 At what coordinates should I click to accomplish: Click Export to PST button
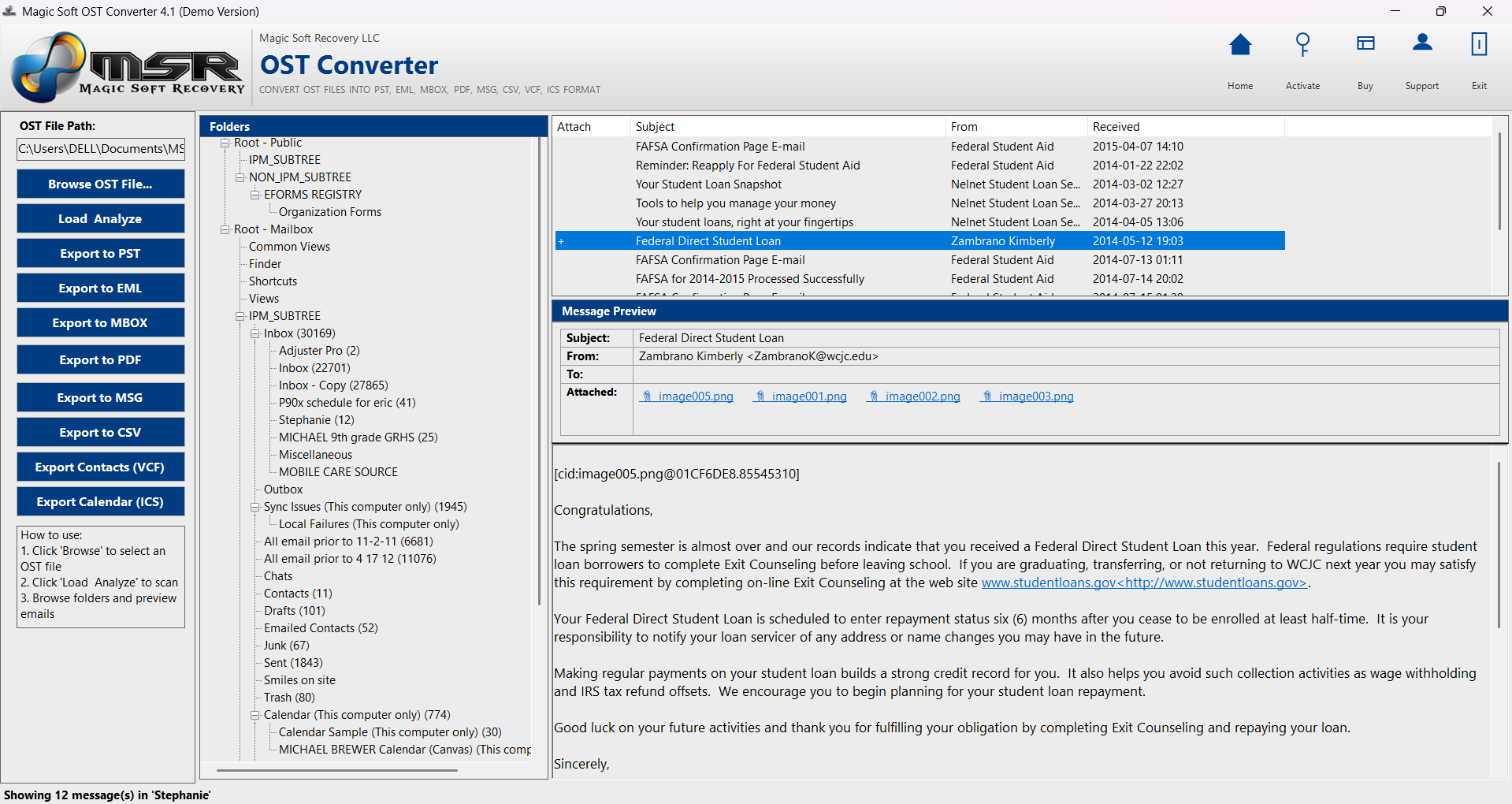[x=101, y=253]
